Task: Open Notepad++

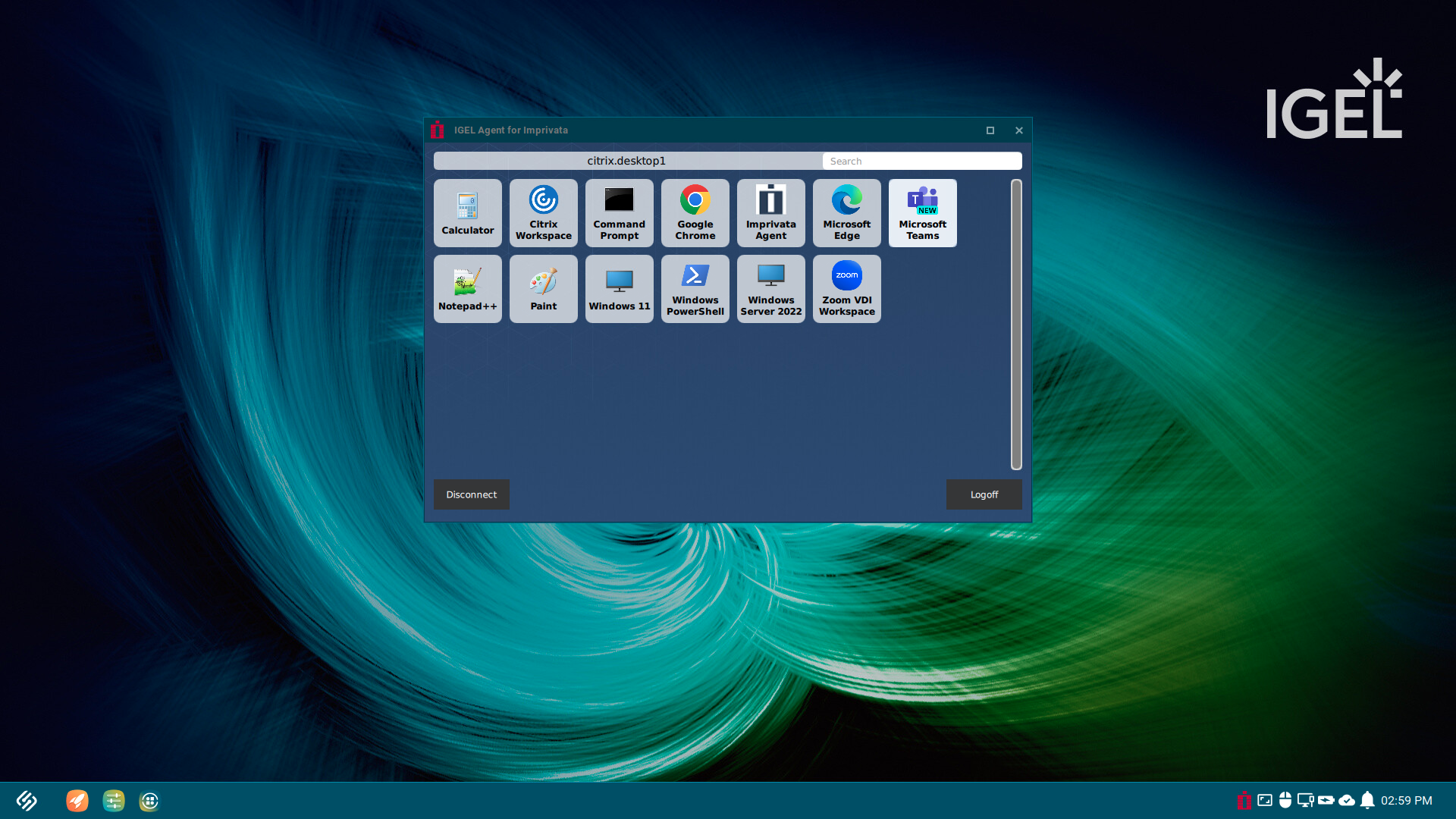Action: [x=467, y=289]
